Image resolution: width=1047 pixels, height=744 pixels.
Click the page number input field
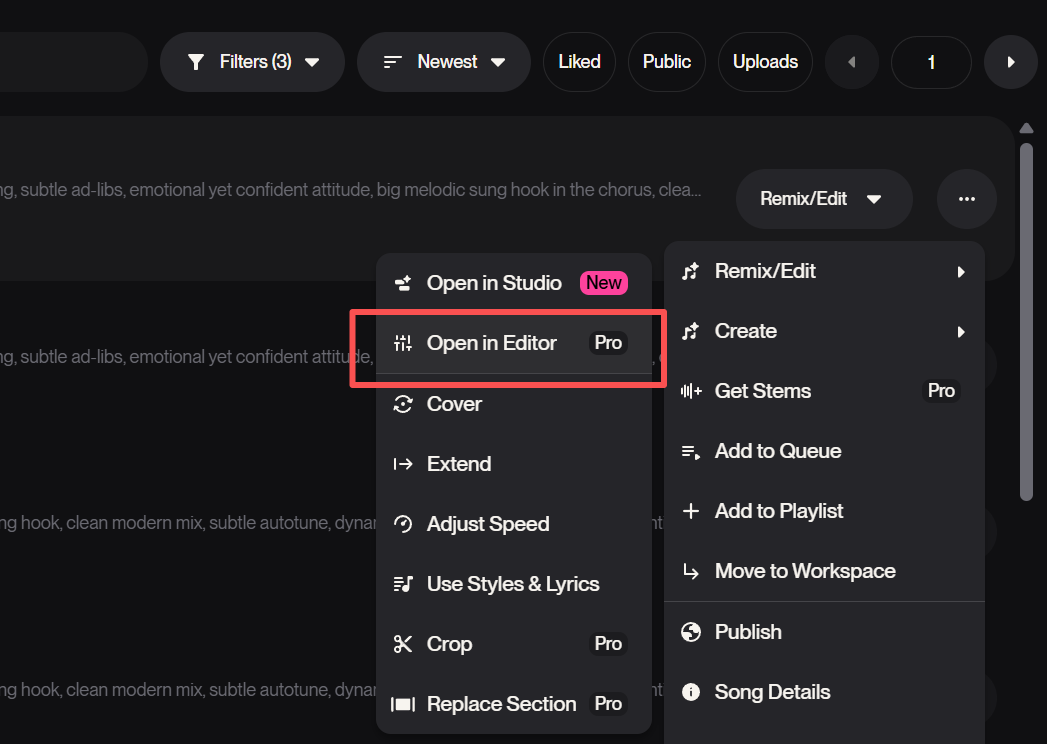click(931, 62)
